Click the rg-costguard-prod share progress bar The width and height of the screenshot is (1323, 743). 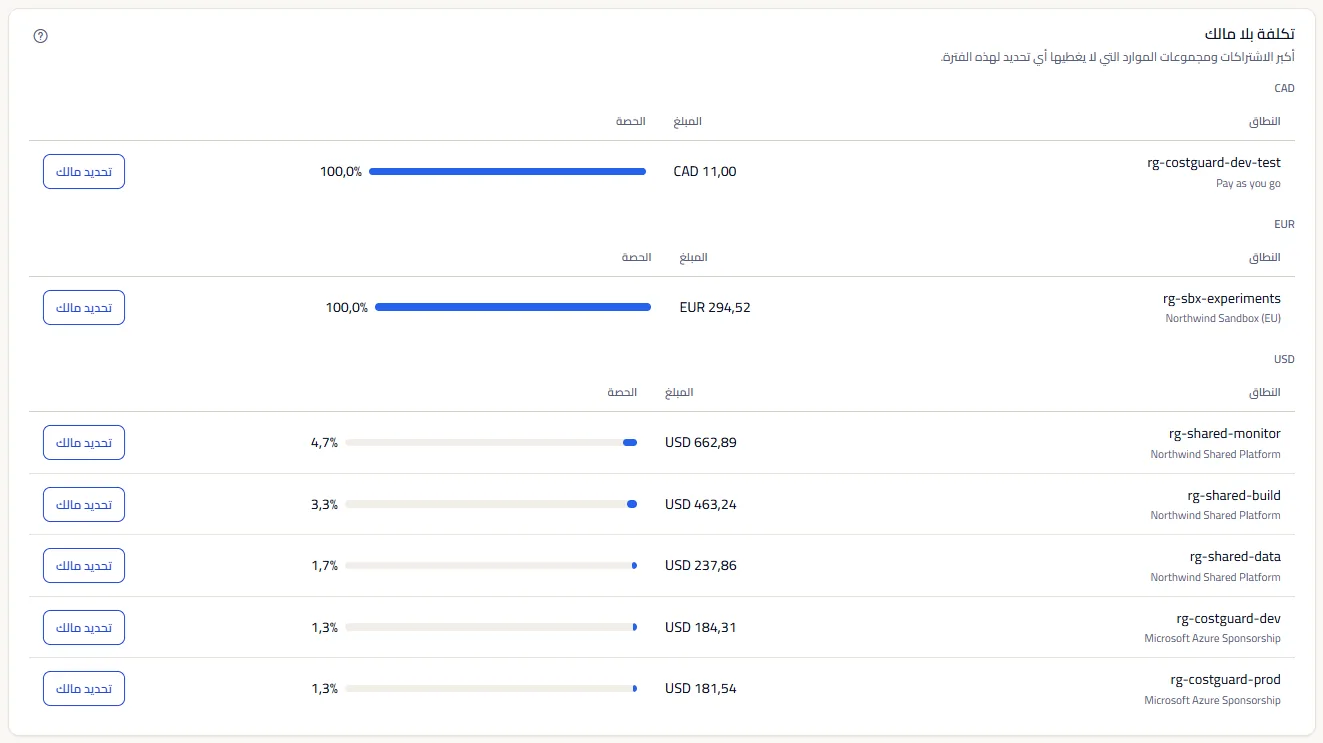tap(491, 688)
